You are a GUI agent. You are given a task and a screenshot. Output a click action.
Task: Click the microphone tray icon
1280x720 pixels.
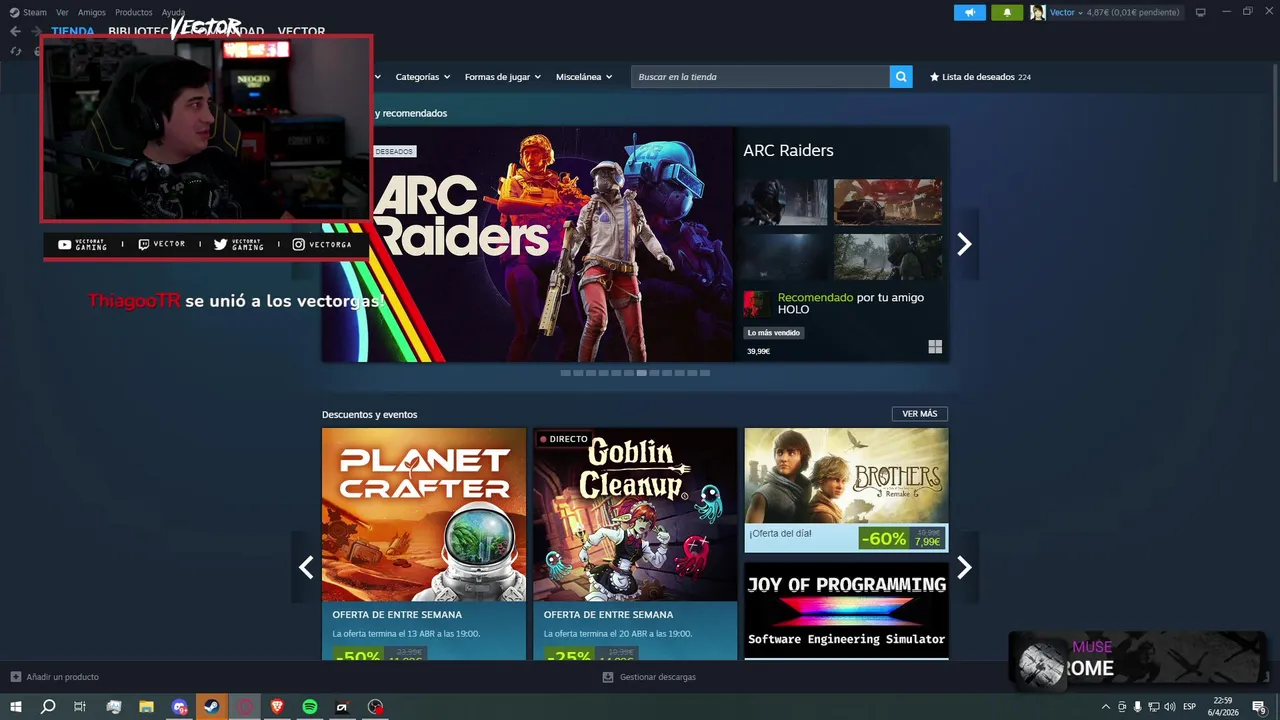click(1137, 707)
